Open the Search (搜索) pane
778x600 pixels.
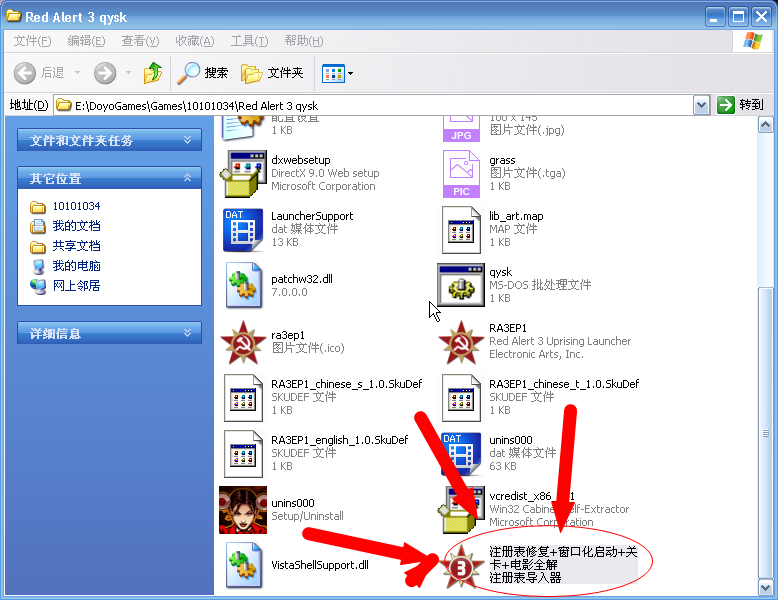(x=203, y=73)
